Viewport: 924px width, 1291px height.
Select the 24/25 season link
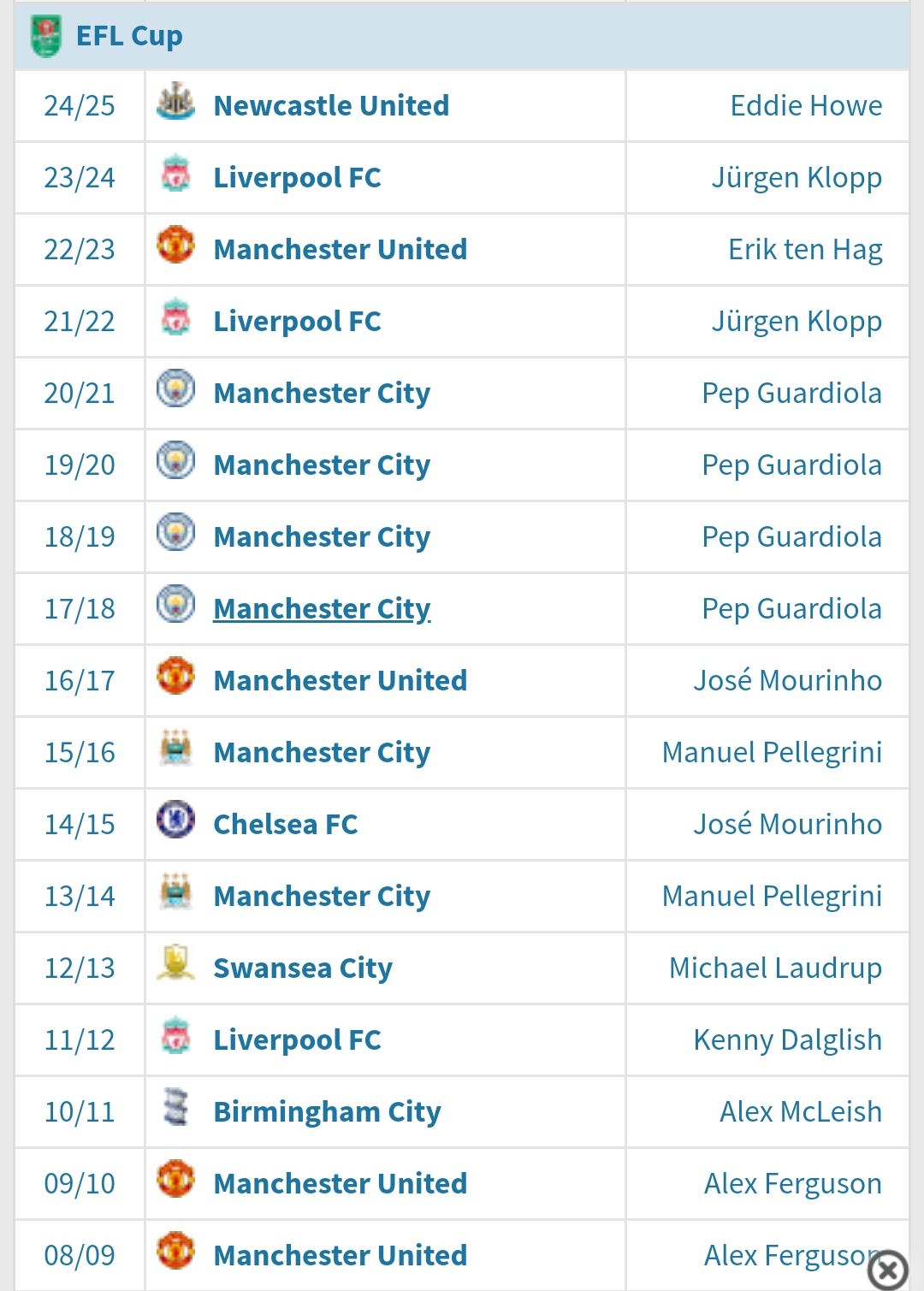80,106
